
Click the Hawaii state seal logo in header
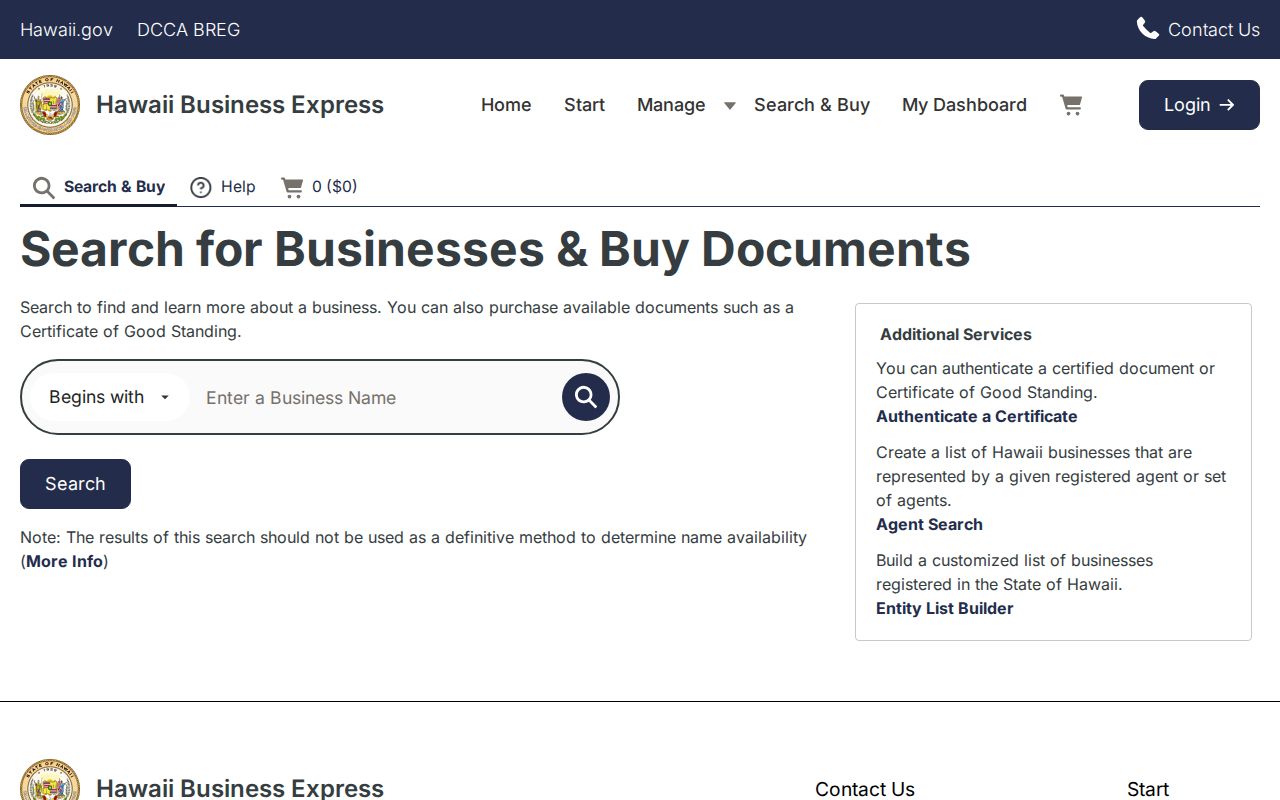point(50,105)
